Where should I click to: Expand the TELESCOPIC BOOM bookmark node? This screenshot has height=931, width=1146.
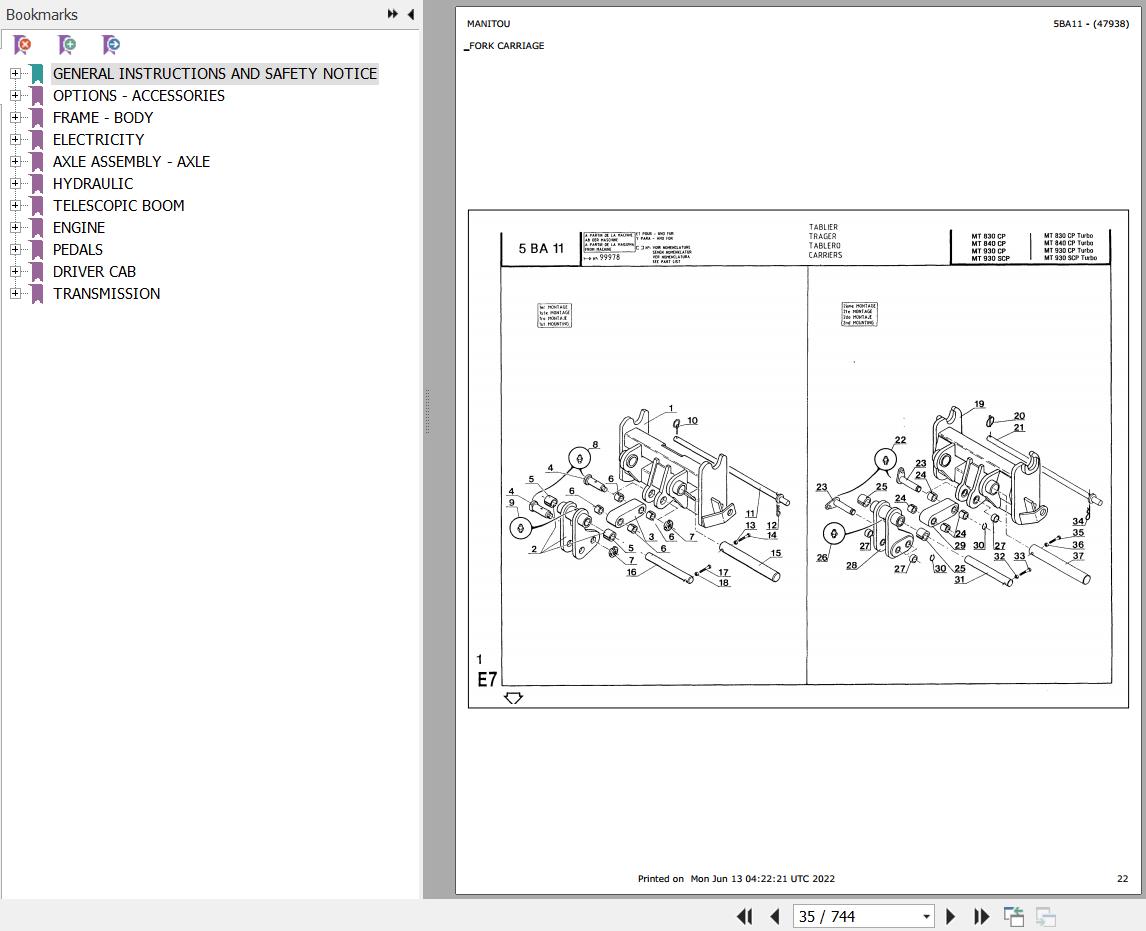click(15, 205)
